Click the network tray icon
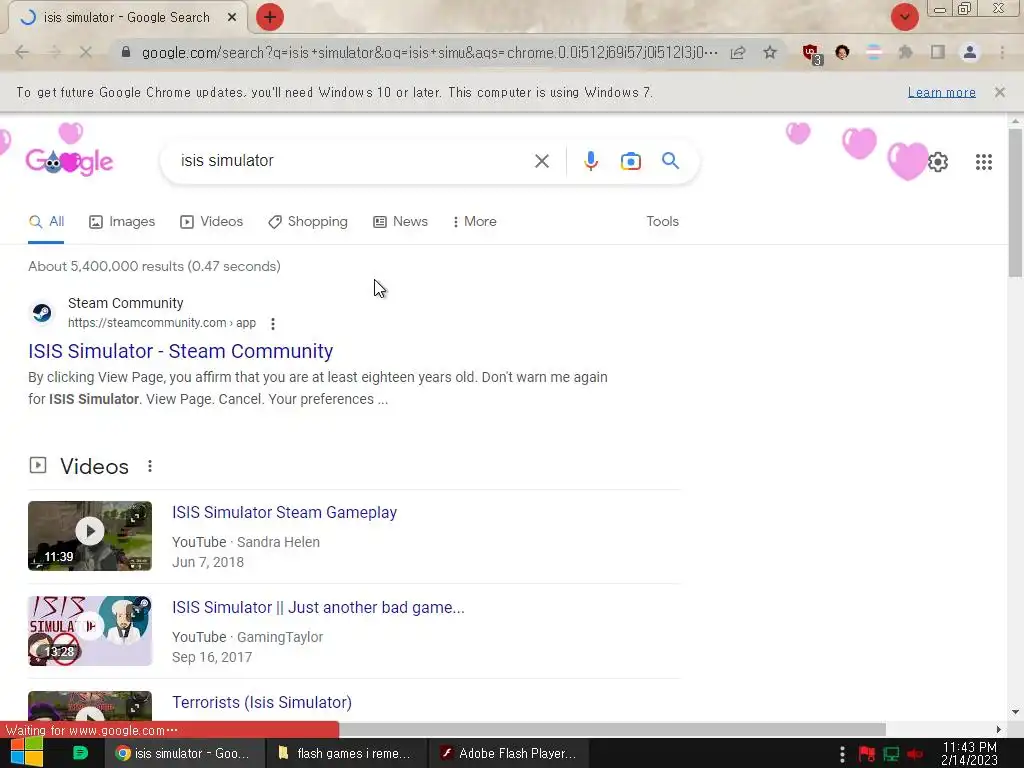 [x=891, y=754]
